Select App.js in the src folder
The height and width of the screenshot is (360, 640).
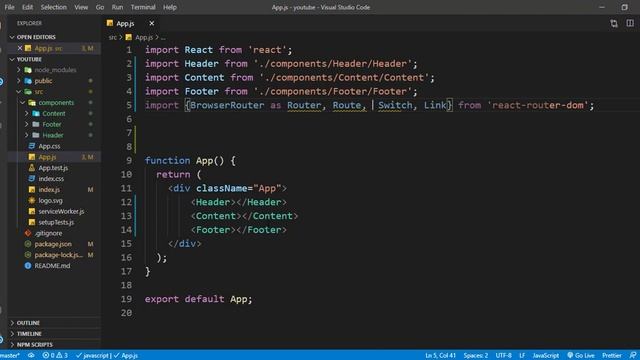tap(47, 157)
